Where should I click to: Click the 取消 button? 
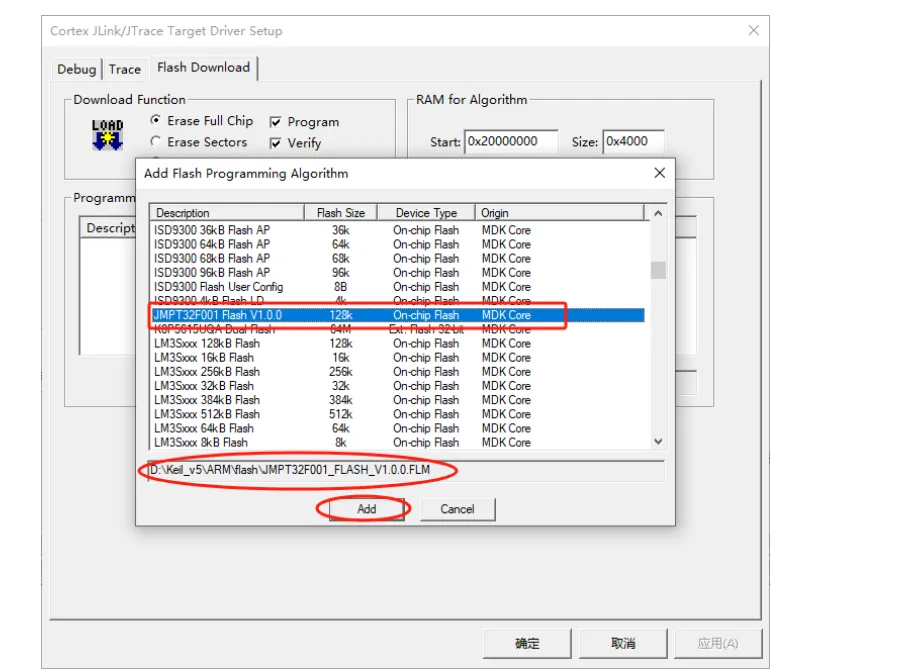click(x=623, y=643)
